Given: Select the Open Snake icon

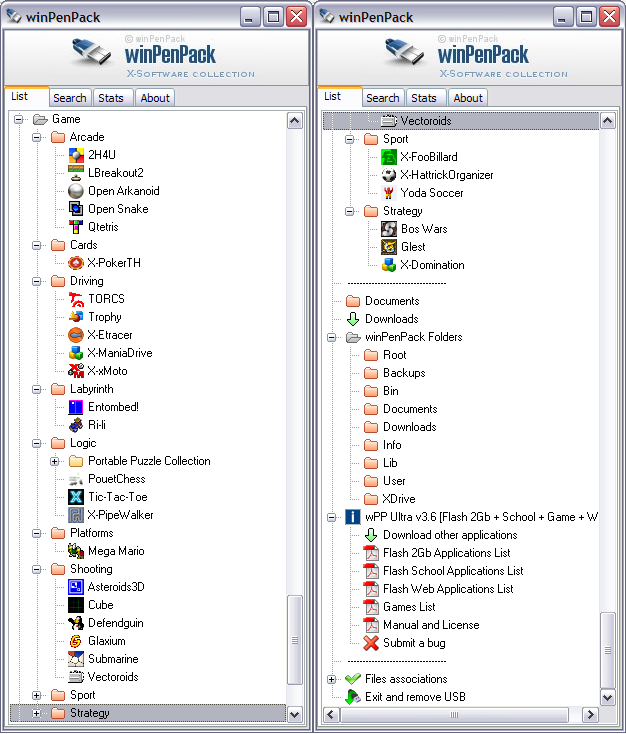Looking at the screenshot, I should click(76, 209).
